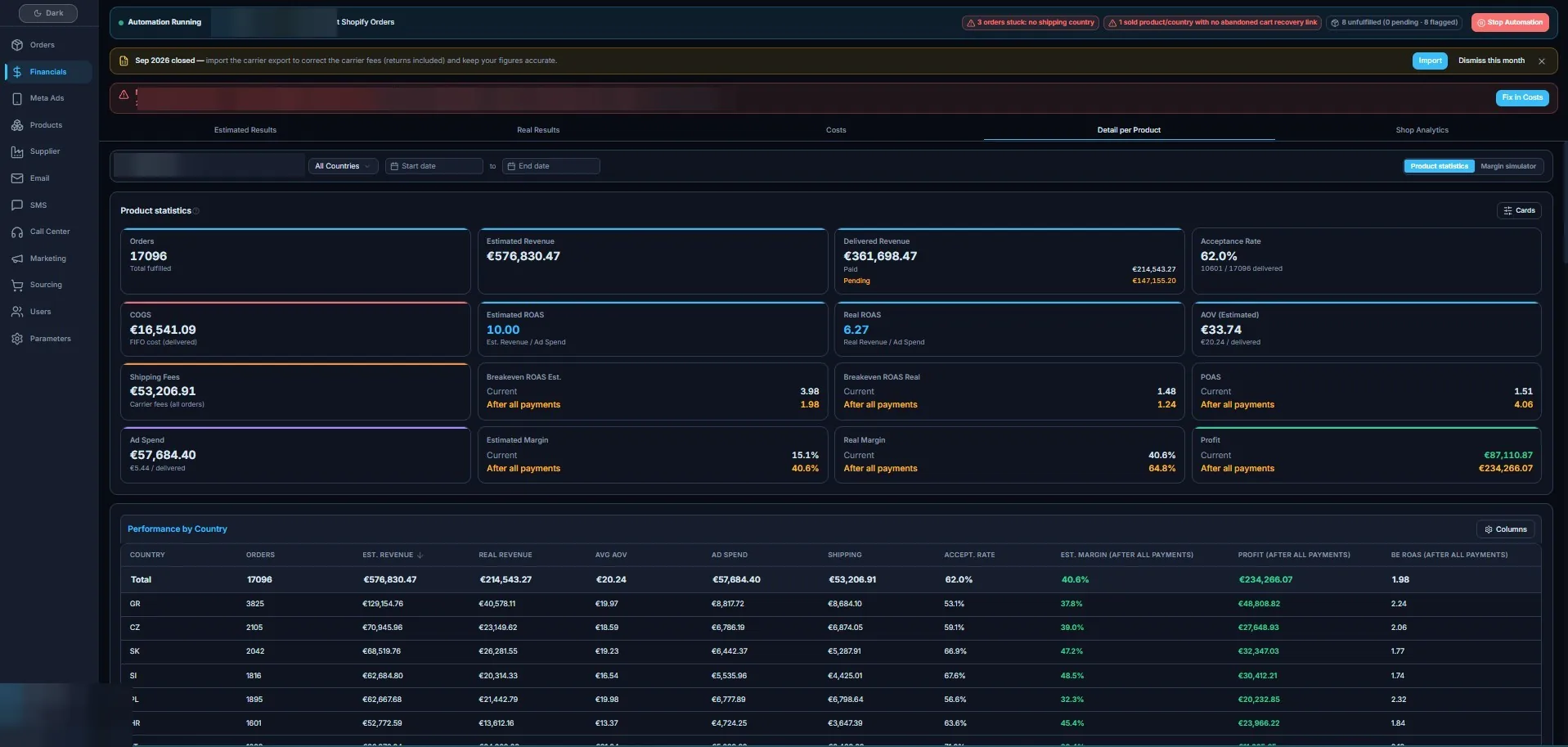1568x747 pixels.
Task: Click SK profit value €32,347.03
Action: click(1258, 651)
